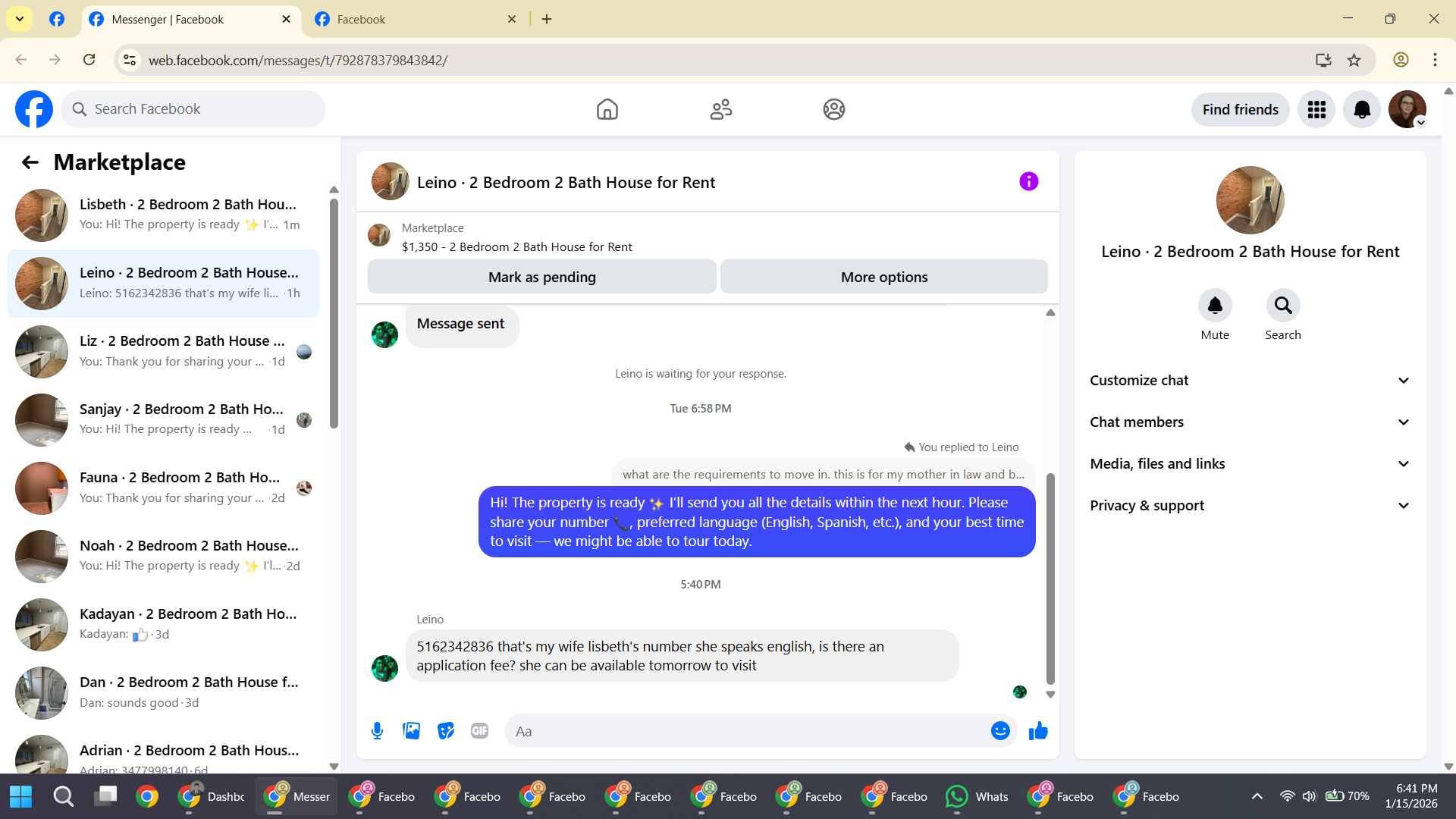Mute this conversation's notifications

pyautogui.click(x=1214, y=306)
